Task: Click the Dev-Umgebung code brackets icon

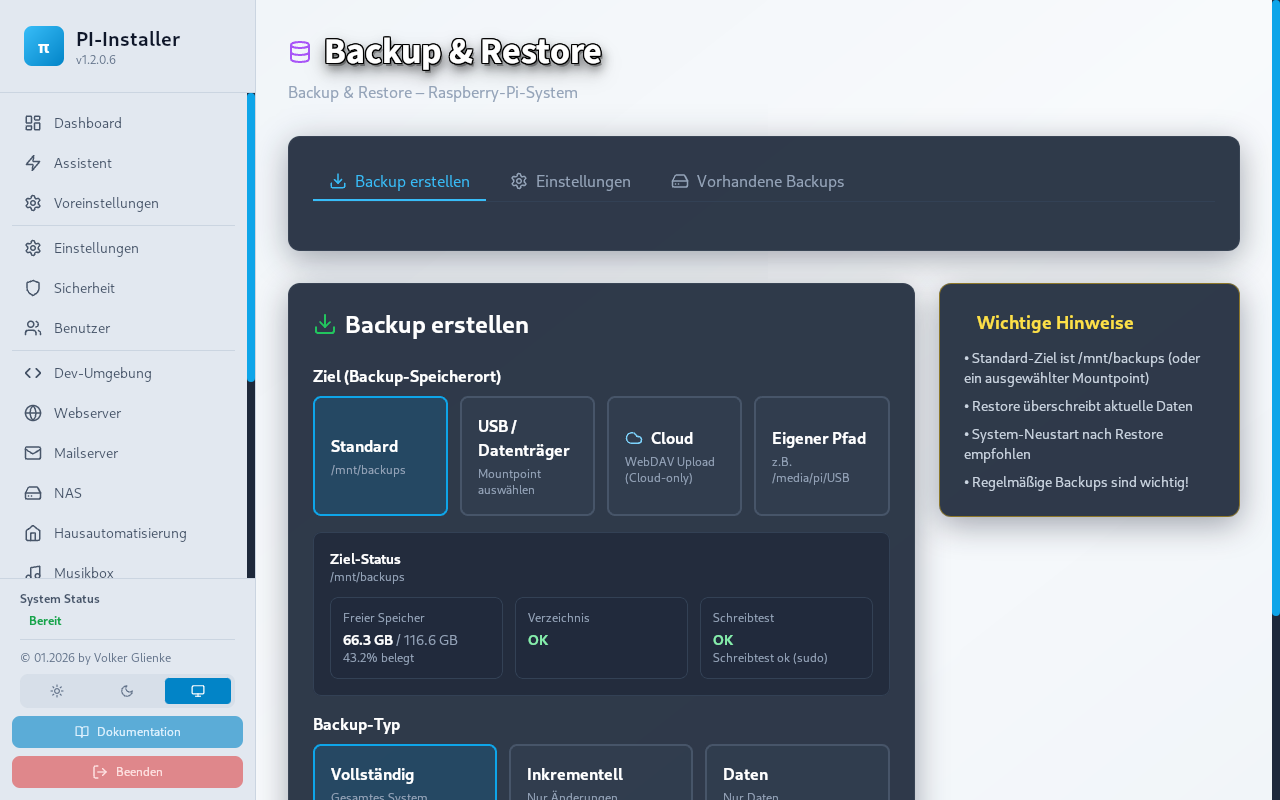Action: pyautogui.click(x=33, y=373)
